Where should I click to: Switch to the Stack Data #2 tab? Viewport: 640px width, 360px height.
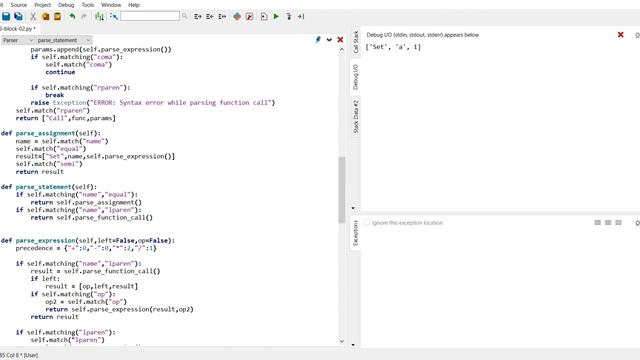[356, 117]
